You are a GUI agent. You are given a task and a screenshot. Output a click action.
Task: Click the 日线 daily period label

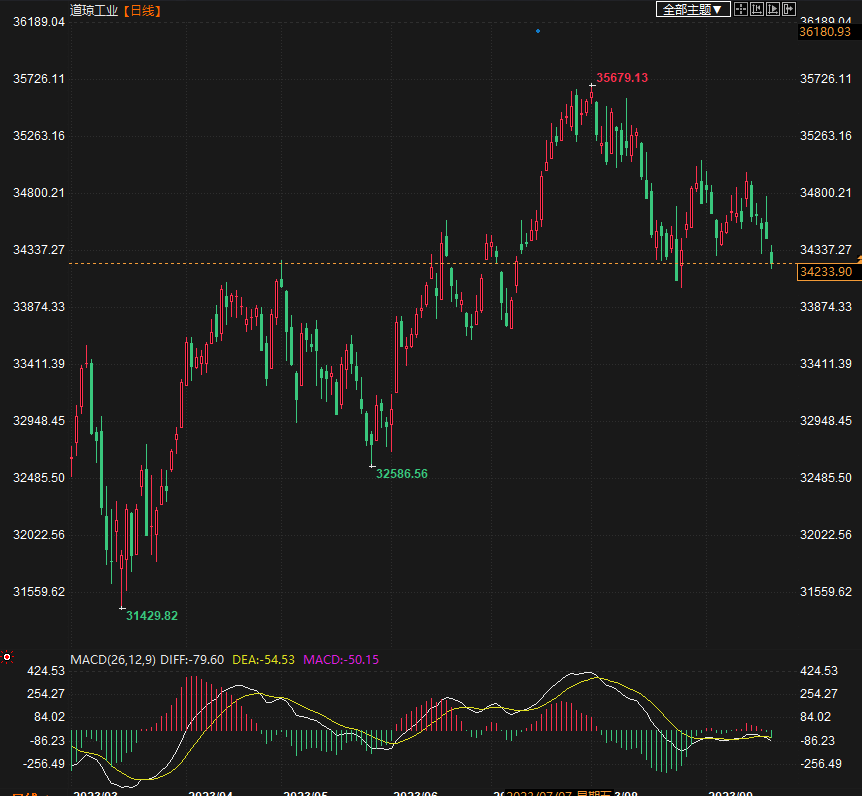point(142,10)
